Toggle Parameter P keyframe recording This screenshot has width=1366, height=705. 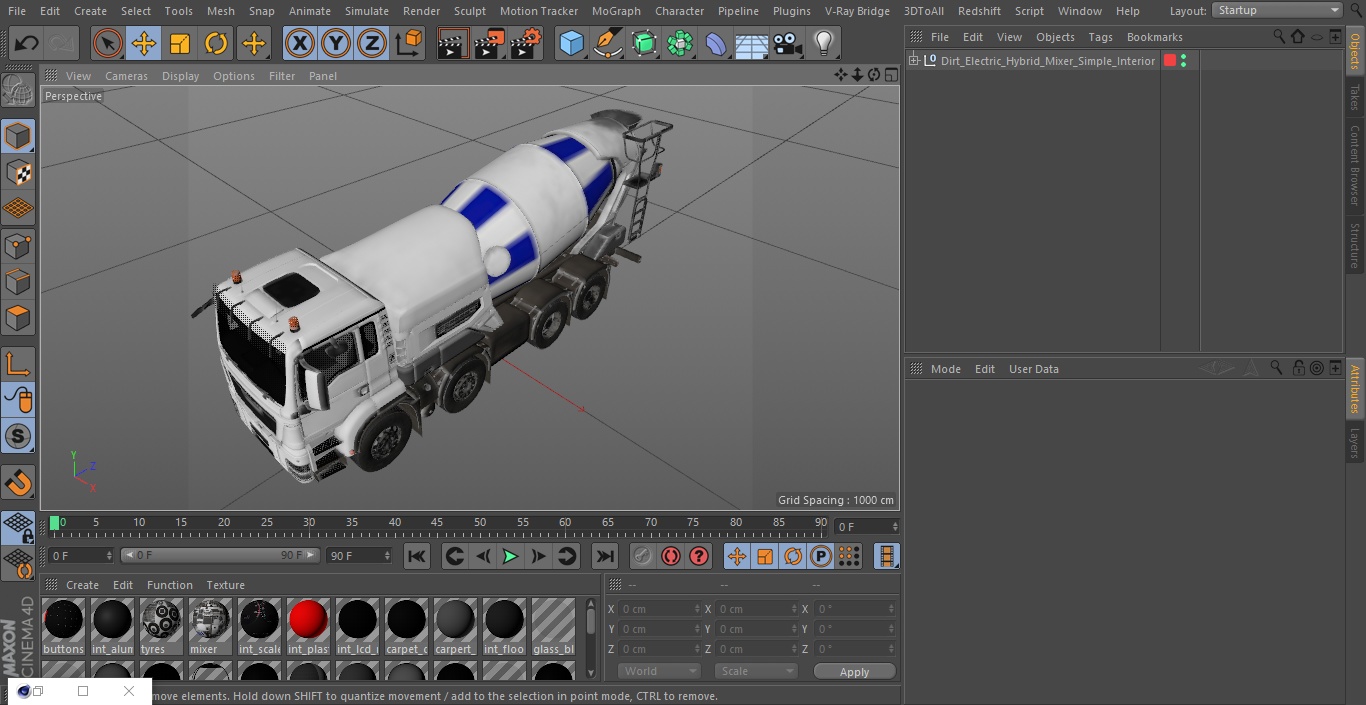pyautogui.click(x=821, y=556)
